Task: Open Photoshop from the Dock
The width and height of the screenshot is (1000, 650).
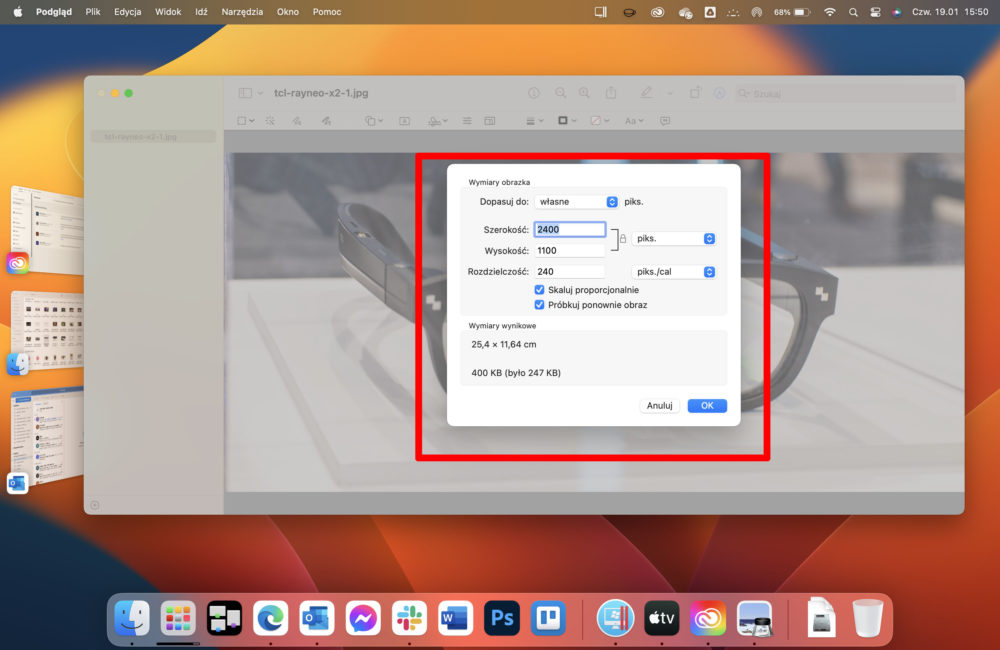Action: click(x=502, y=618)
